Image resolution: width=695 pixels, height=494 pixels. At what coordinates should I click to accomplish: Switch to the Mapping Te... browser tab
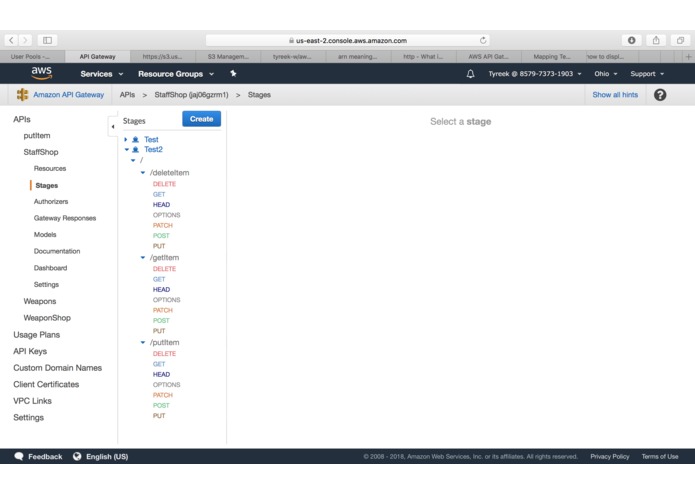click(552, 57)
